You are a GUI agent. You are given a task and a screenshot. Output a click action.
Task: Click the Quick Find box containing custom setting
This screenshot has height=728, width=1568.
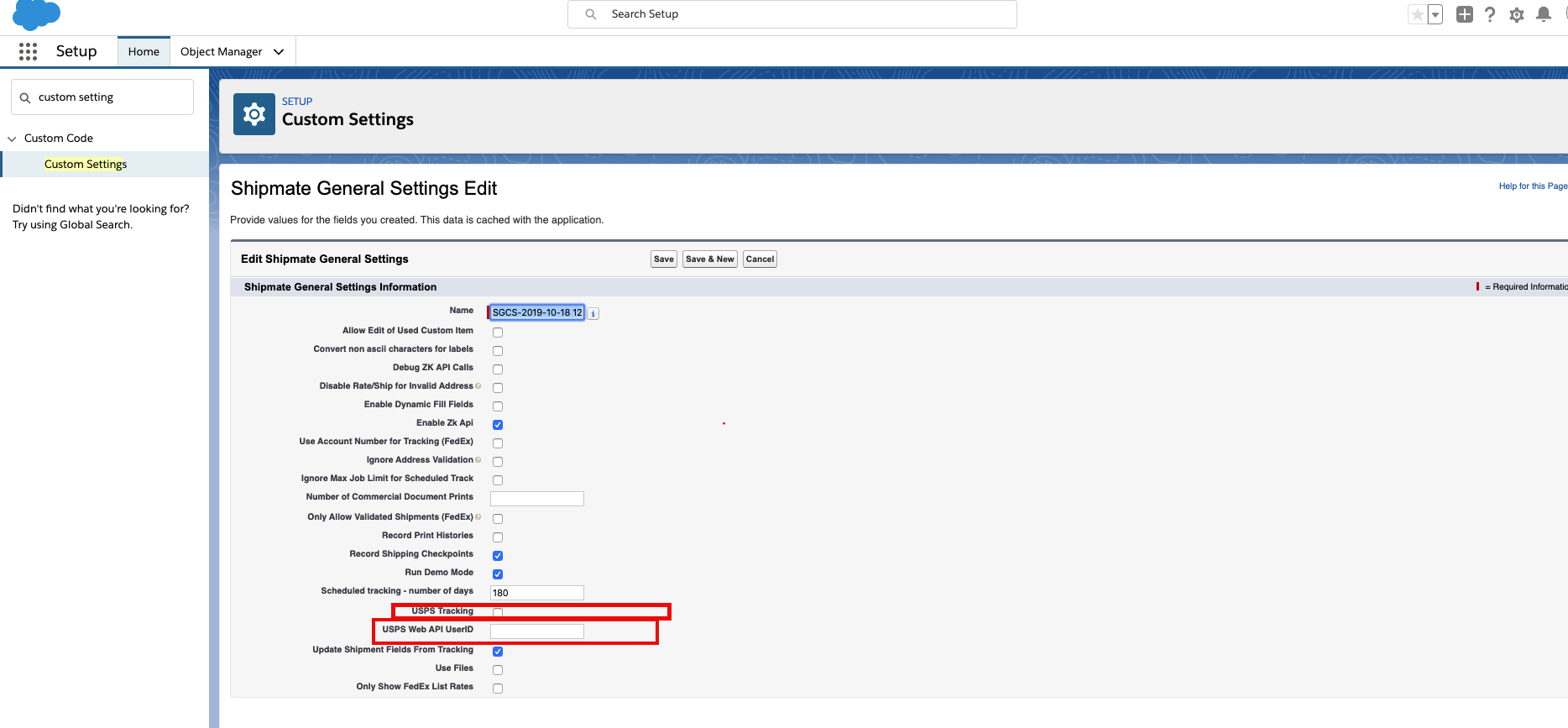pyautogui.click(x=102, y=97)
